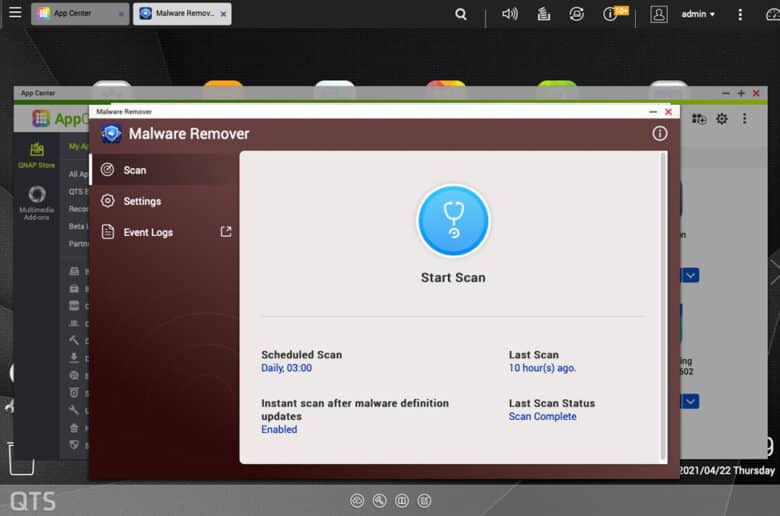This screenshot has width=780, height=516.
Task: Click first desktop page indicator icon
Action: 357,501
